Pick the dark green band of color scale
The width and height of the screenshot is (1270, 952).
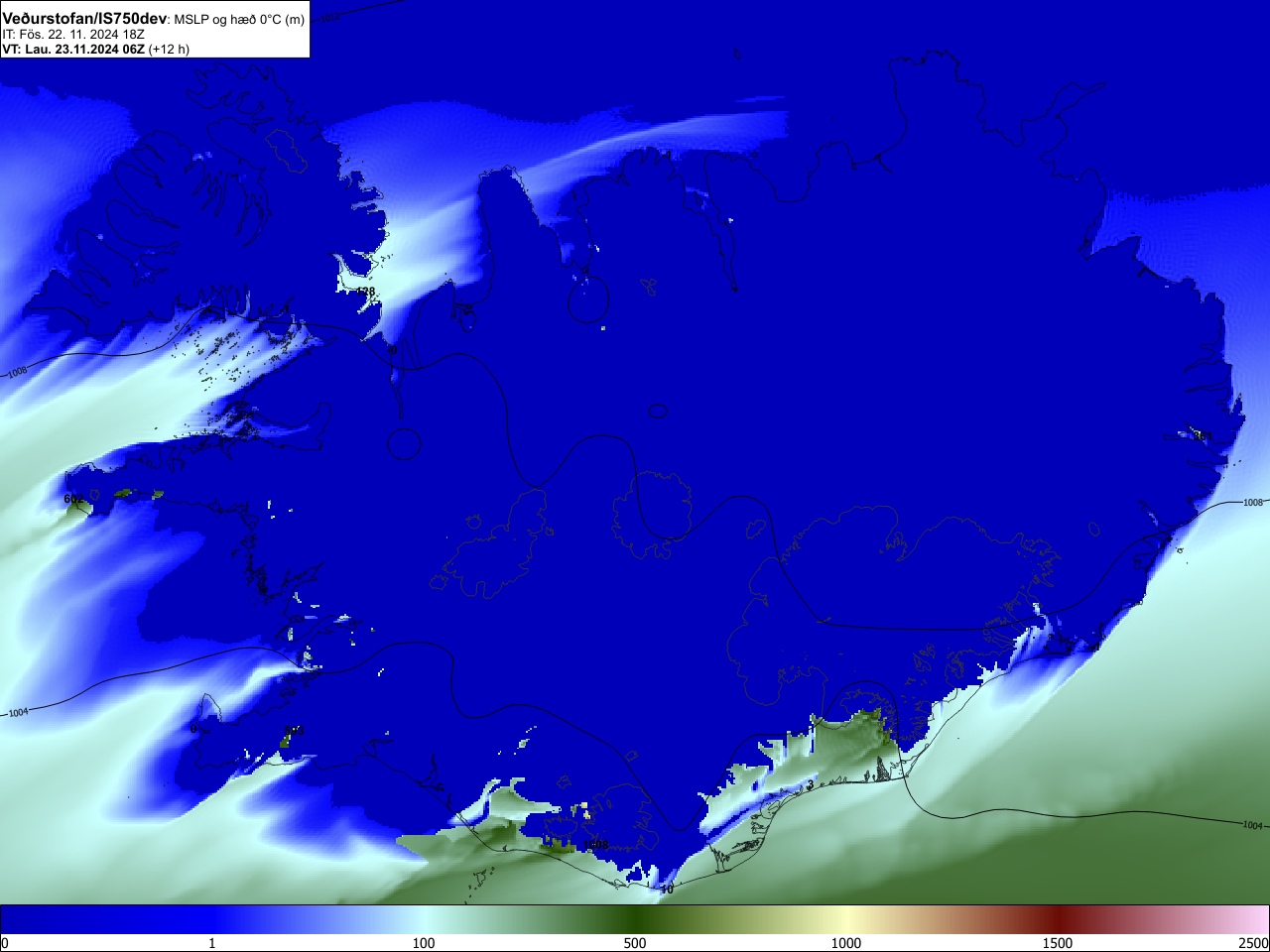[x=635, y=919]
